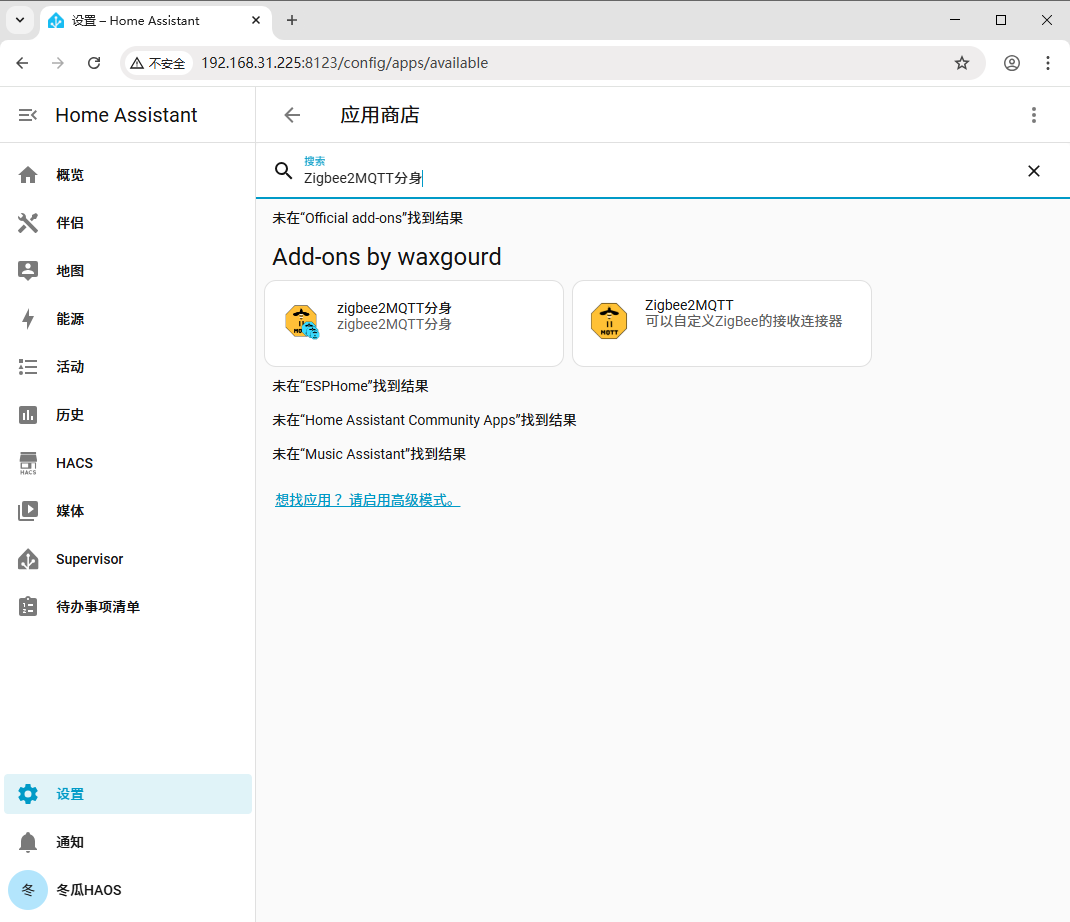Click the browser back button
The image size is (1070, 922).
click(x=23, y=63)
